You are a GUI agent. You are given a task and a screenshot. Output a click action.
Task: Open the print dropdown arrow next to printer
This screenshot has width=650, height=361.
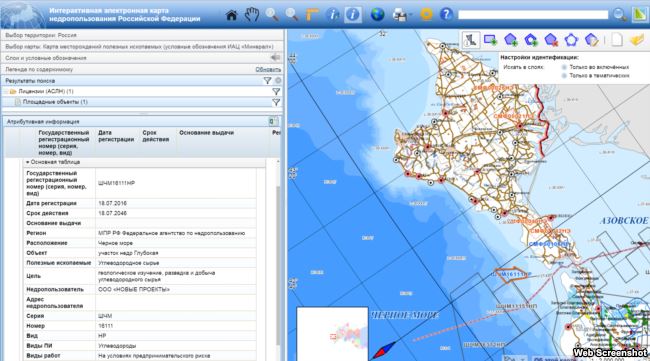[x=410, y=15]
